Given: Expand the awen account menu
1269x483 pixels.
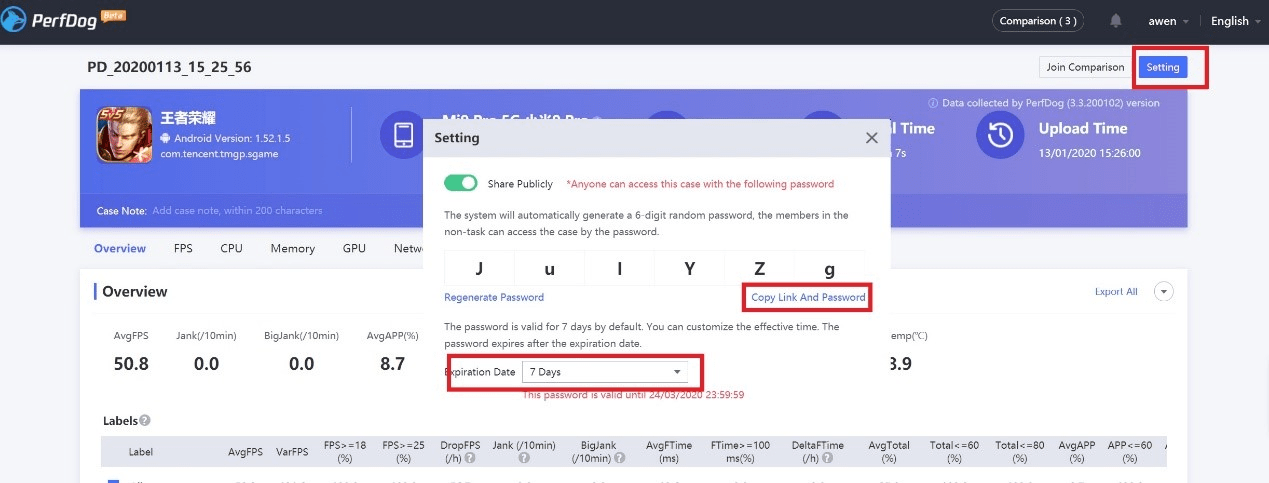Looking at the screenshot, I should point(1169,21).
